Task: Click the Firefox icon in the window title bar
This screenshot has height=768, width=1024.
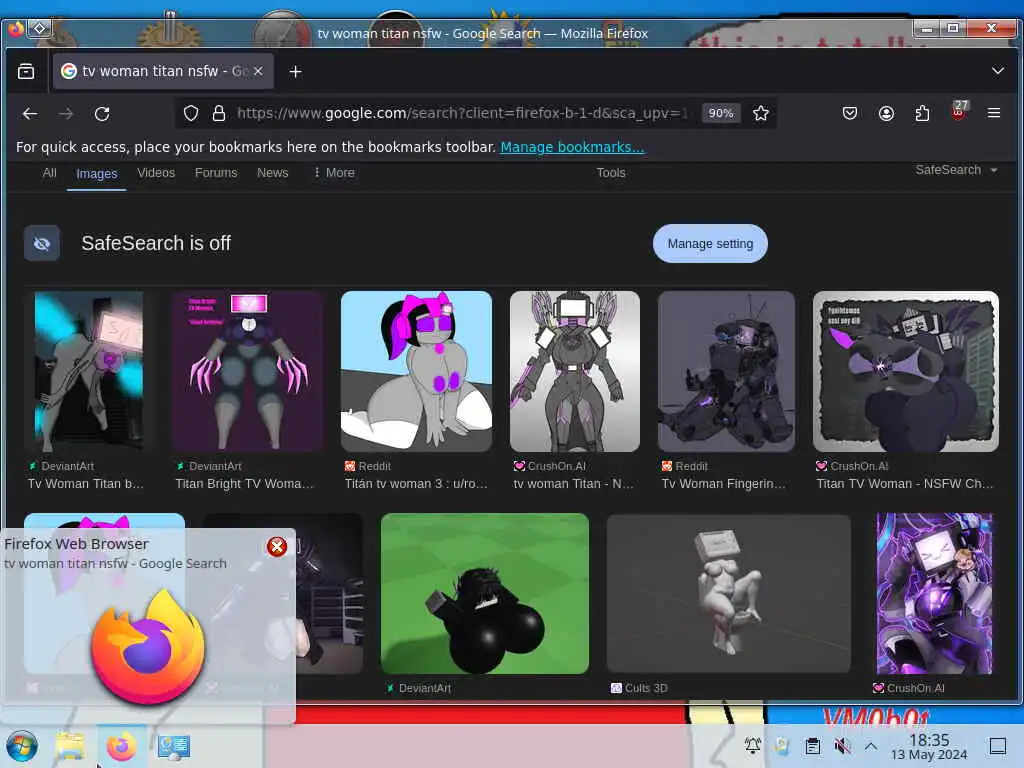Action: 16,29
